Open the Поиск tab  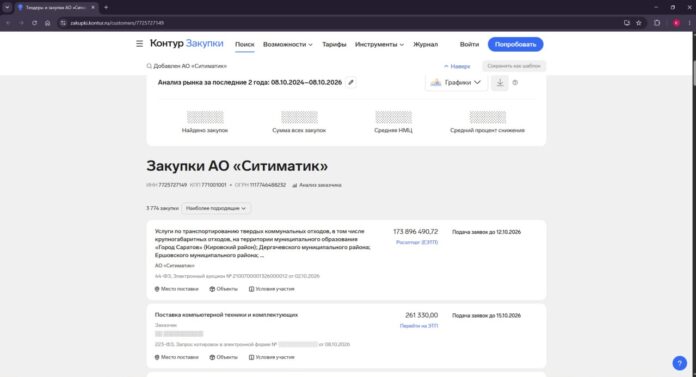point(245,44)
